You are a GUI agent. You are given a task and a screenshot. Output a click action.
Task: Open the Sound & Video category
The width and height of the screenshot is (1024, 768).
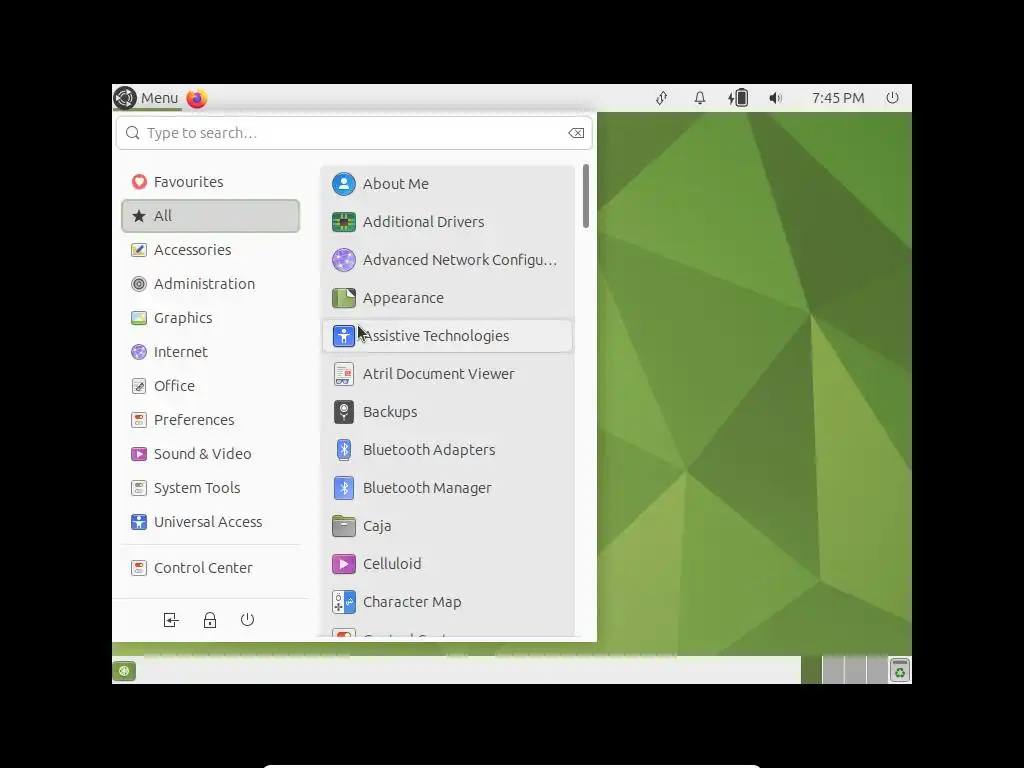[210, 454]
